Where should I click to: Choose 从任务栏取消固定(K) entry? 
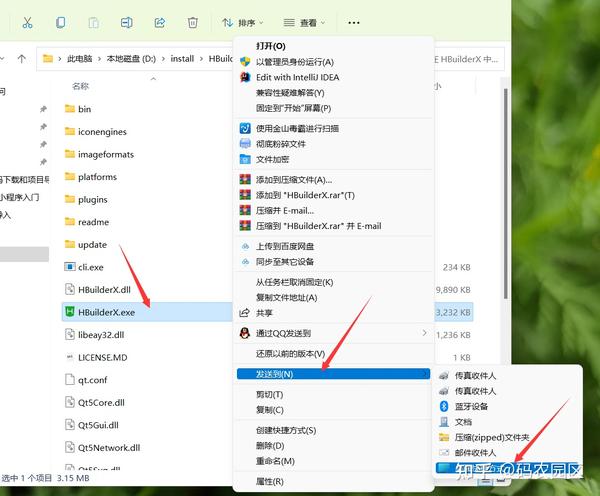334,282
